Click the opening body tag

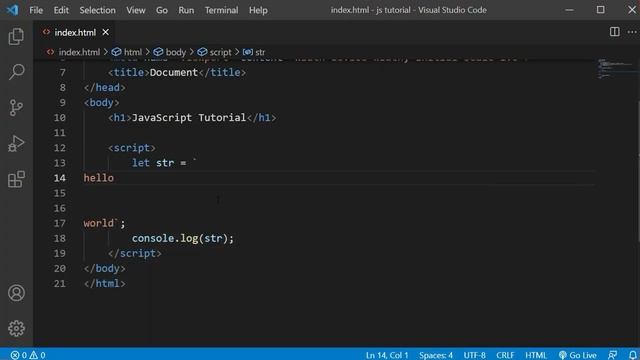tap(101, 102)
